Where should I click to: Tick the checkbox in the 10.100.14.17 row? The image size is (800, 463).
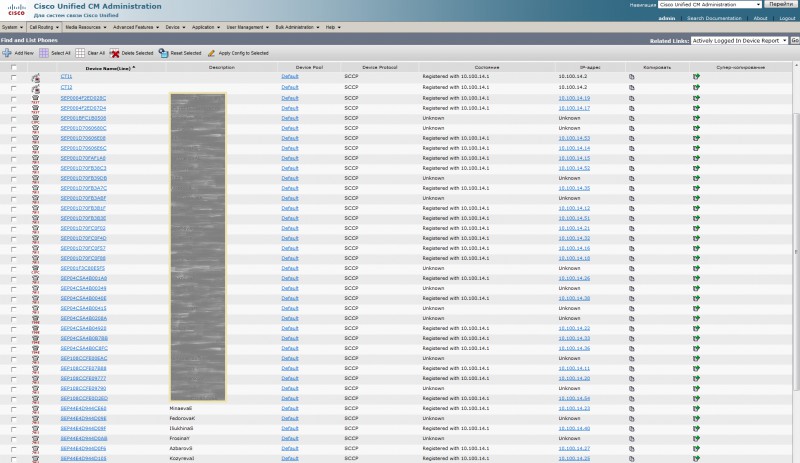14,109
